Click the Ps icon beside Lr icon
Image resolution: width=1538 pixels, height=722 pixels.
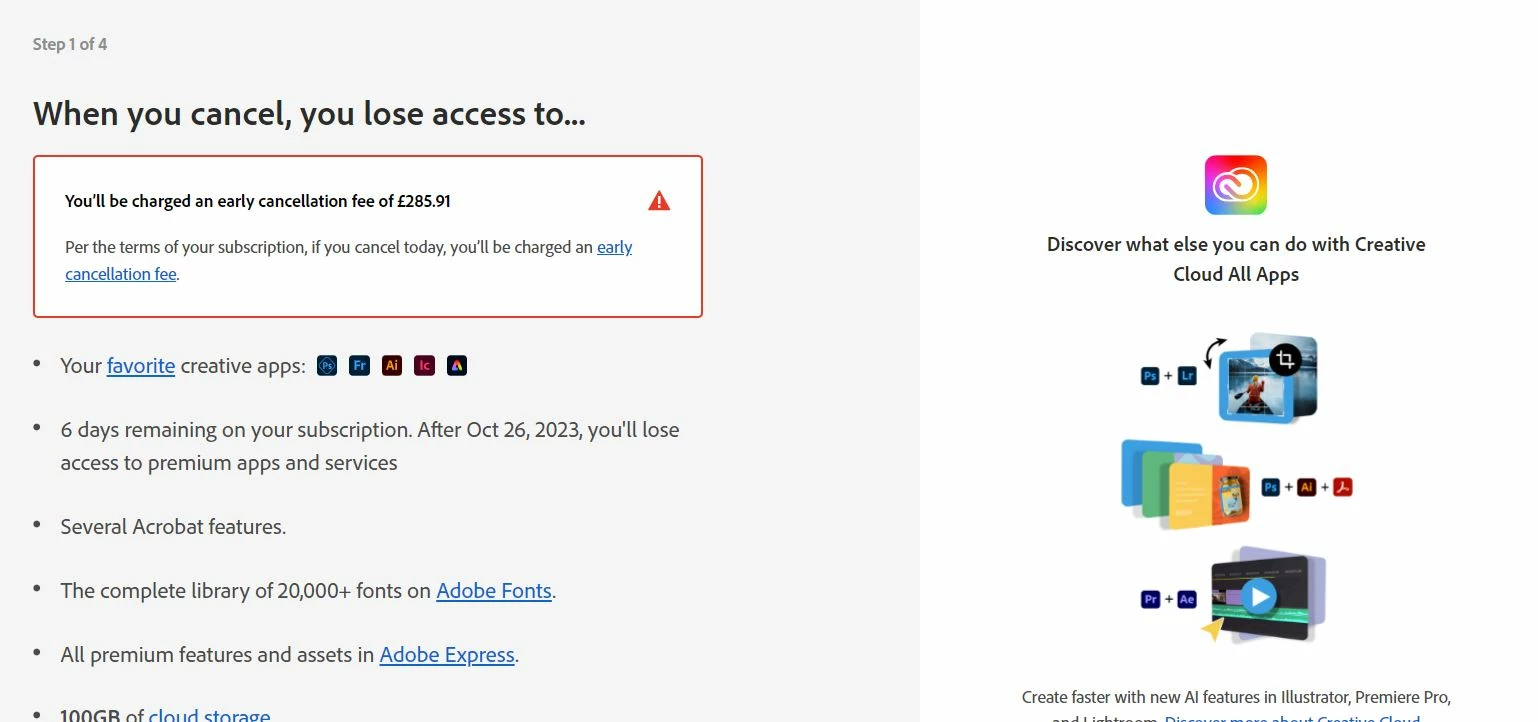click(1150, 376)
